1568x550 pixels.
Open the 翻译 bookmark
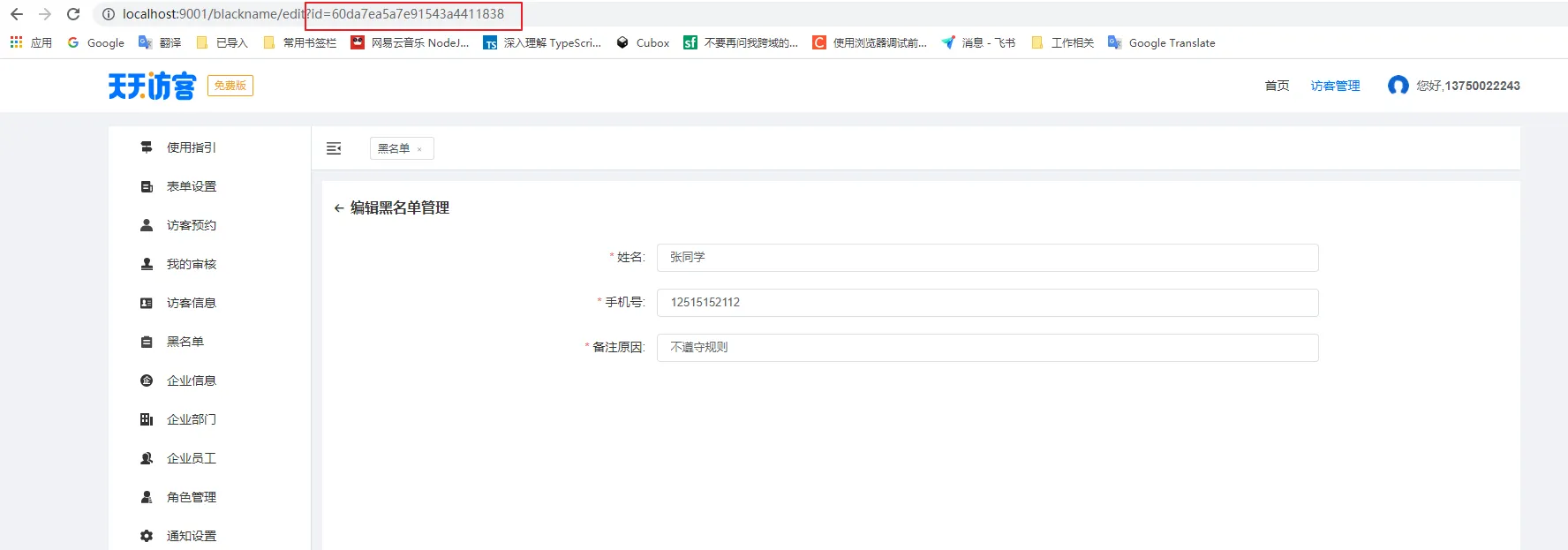pyautogui.click(x=160, y=42)
